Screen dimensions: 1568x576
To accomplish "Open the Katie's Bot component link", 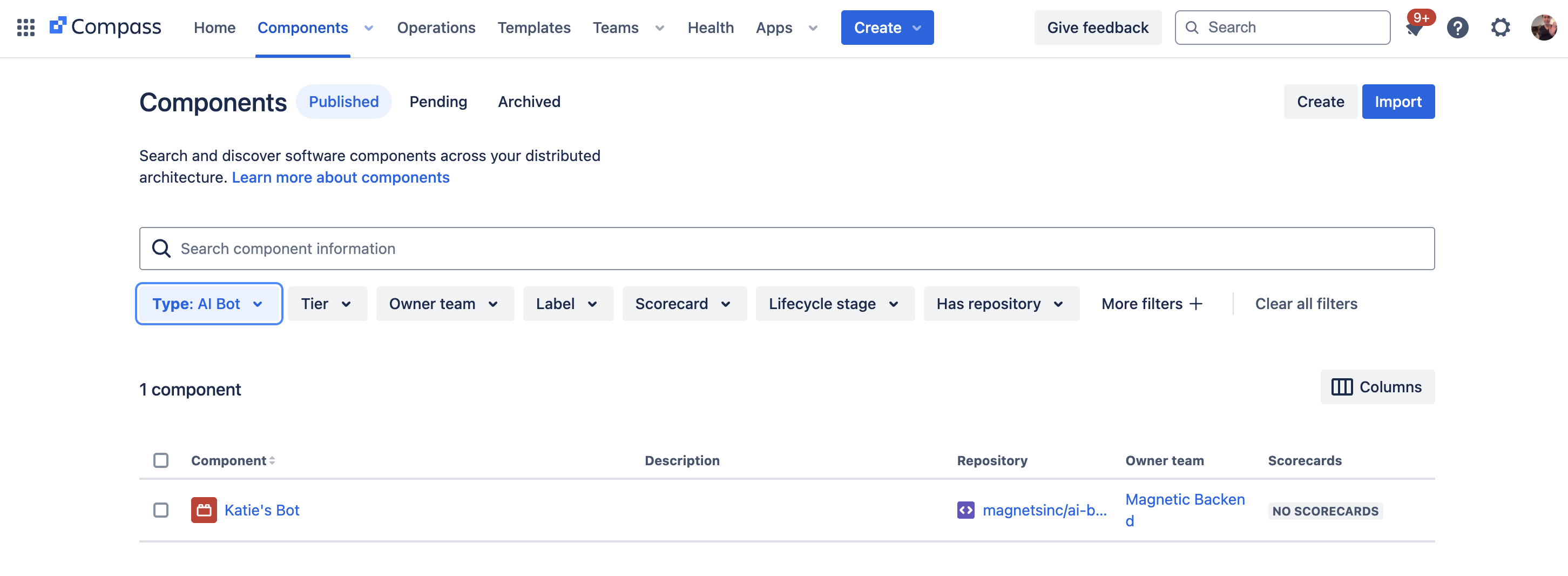I will (262, 510).
